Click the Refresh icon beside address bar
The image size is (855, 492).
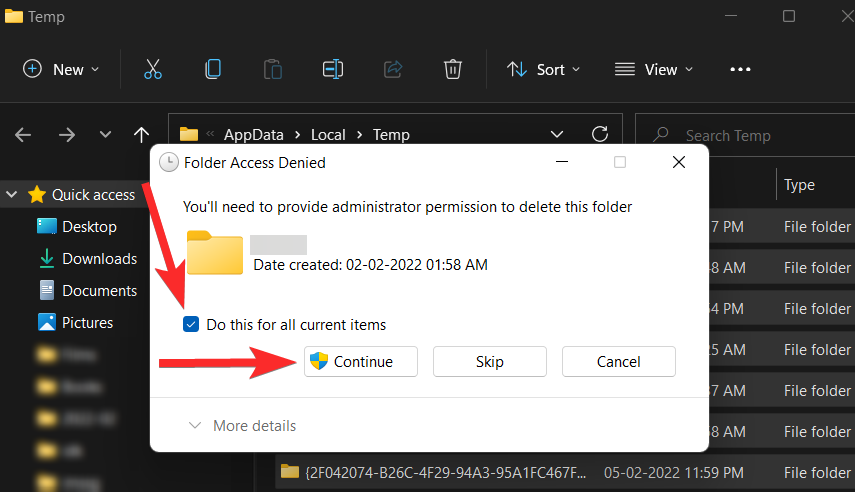click(600, 134)
